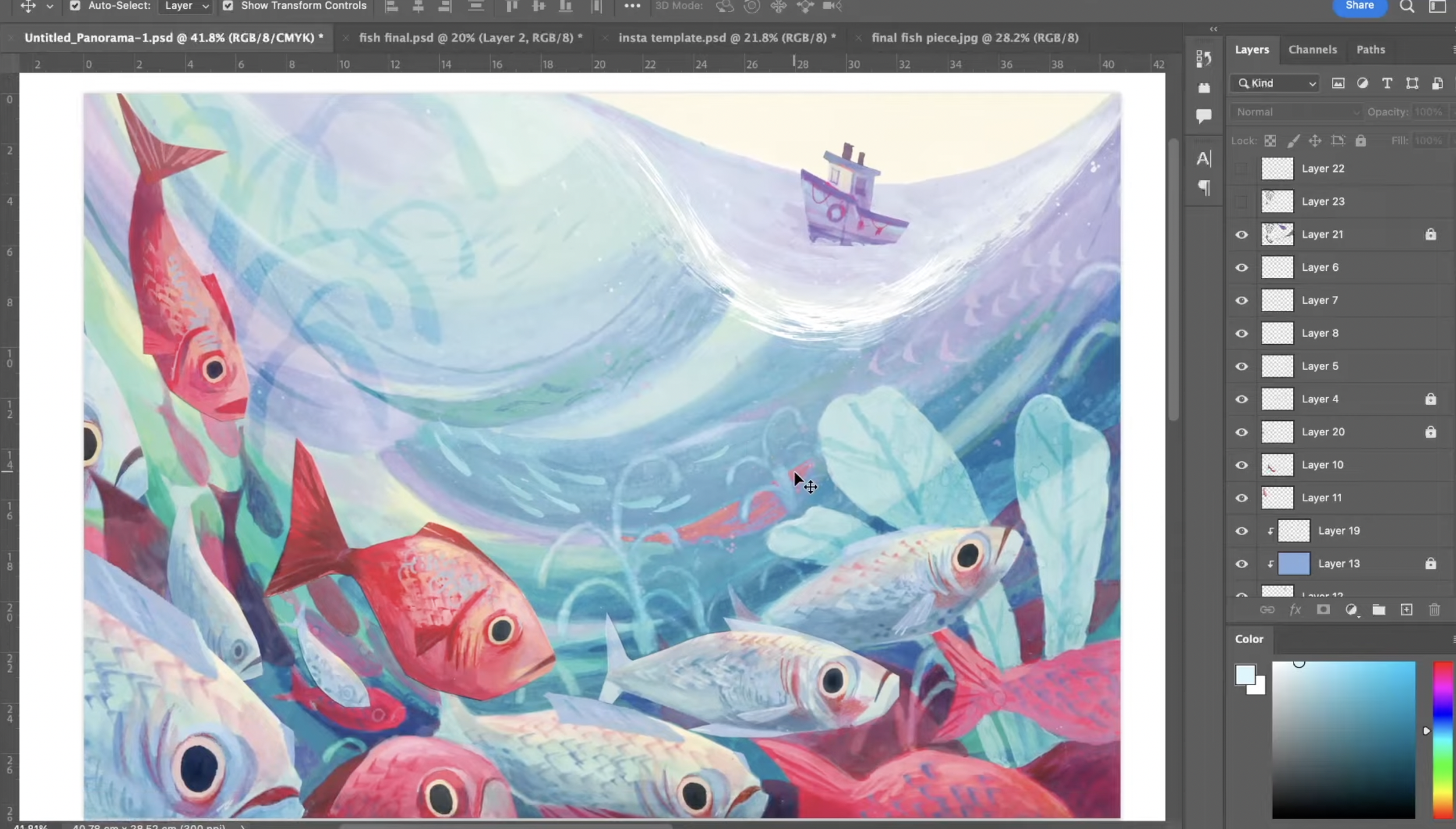Click the foreground color swatch
The image size is (1456, 829).
(x=1245, y=675)
